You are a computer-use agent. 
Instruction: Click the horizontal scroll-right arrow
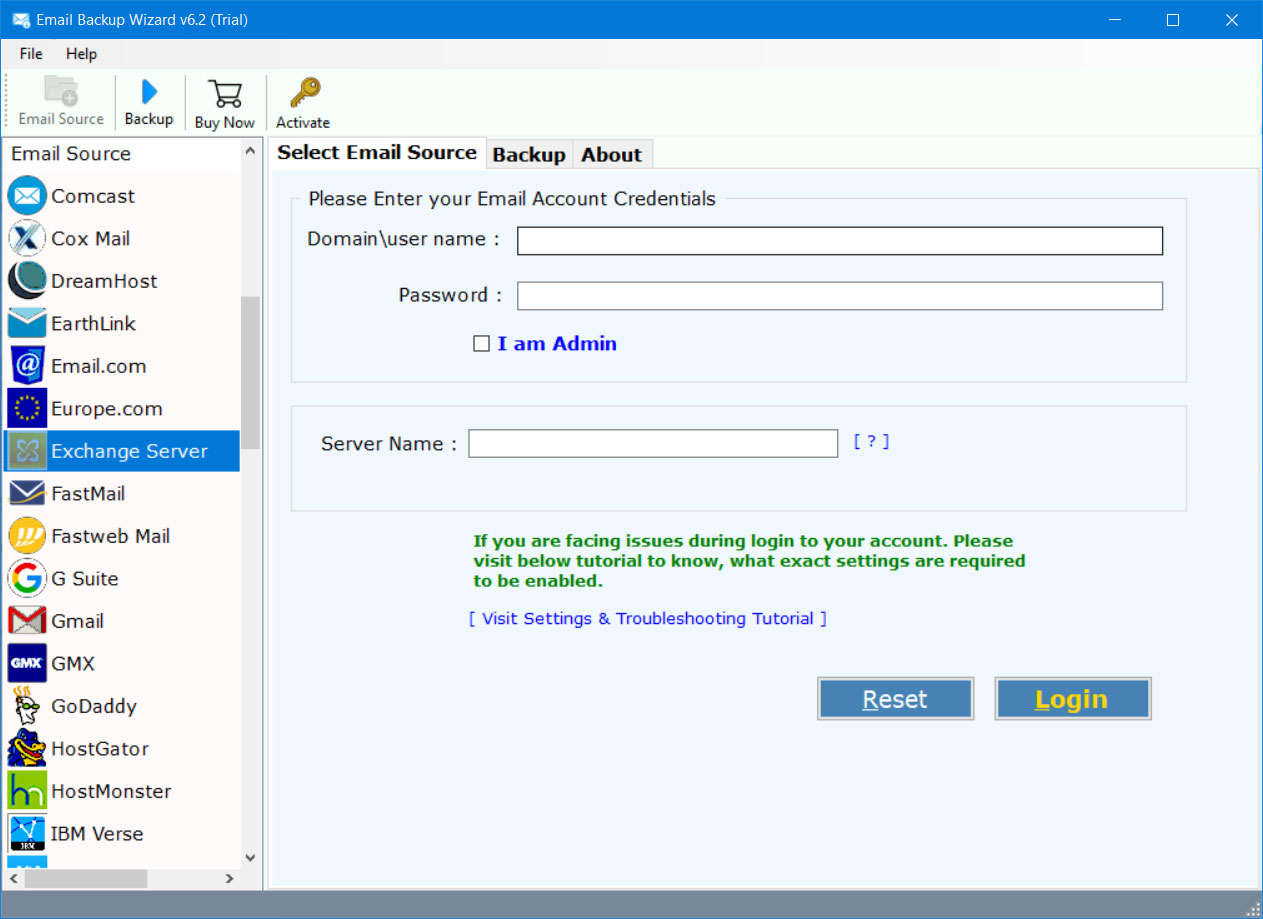[229, 879]
